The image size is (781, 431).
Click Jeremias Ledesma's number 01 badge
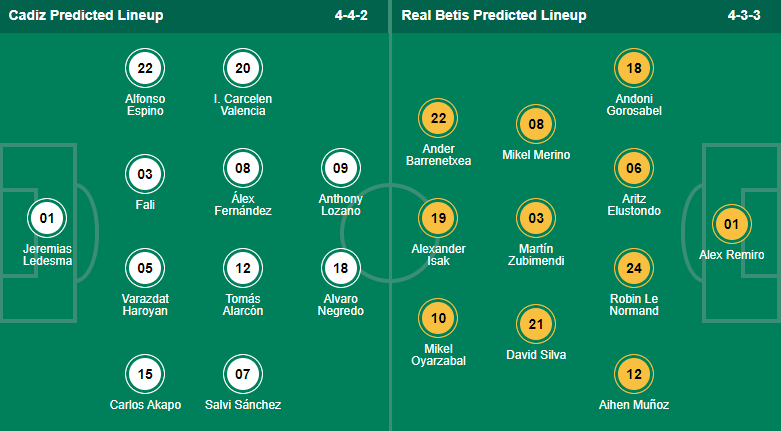point(47,217)
